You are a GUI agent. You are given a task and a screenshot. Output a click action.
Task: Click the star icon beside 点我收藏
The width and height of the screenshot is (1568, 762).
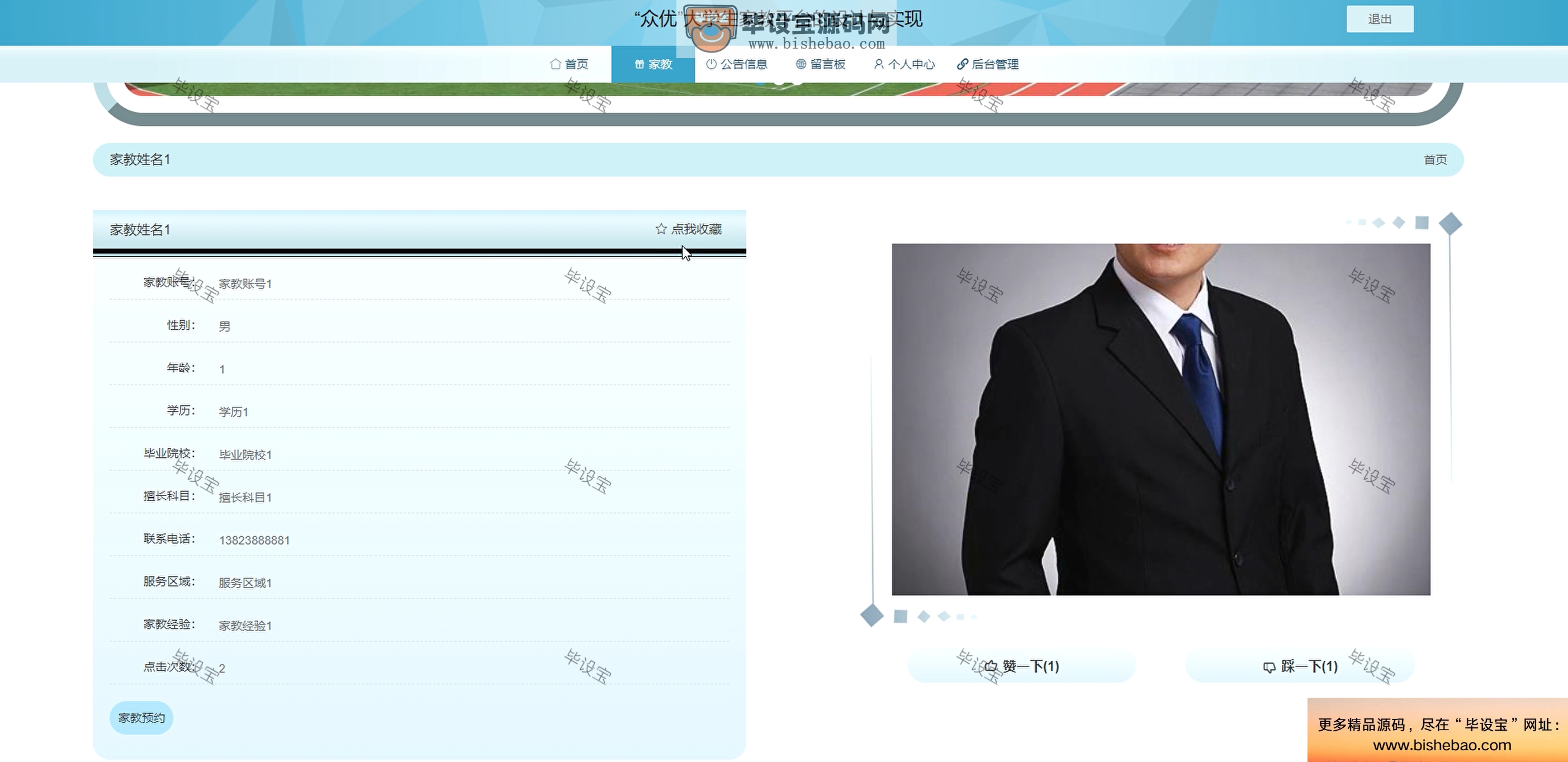661,229
